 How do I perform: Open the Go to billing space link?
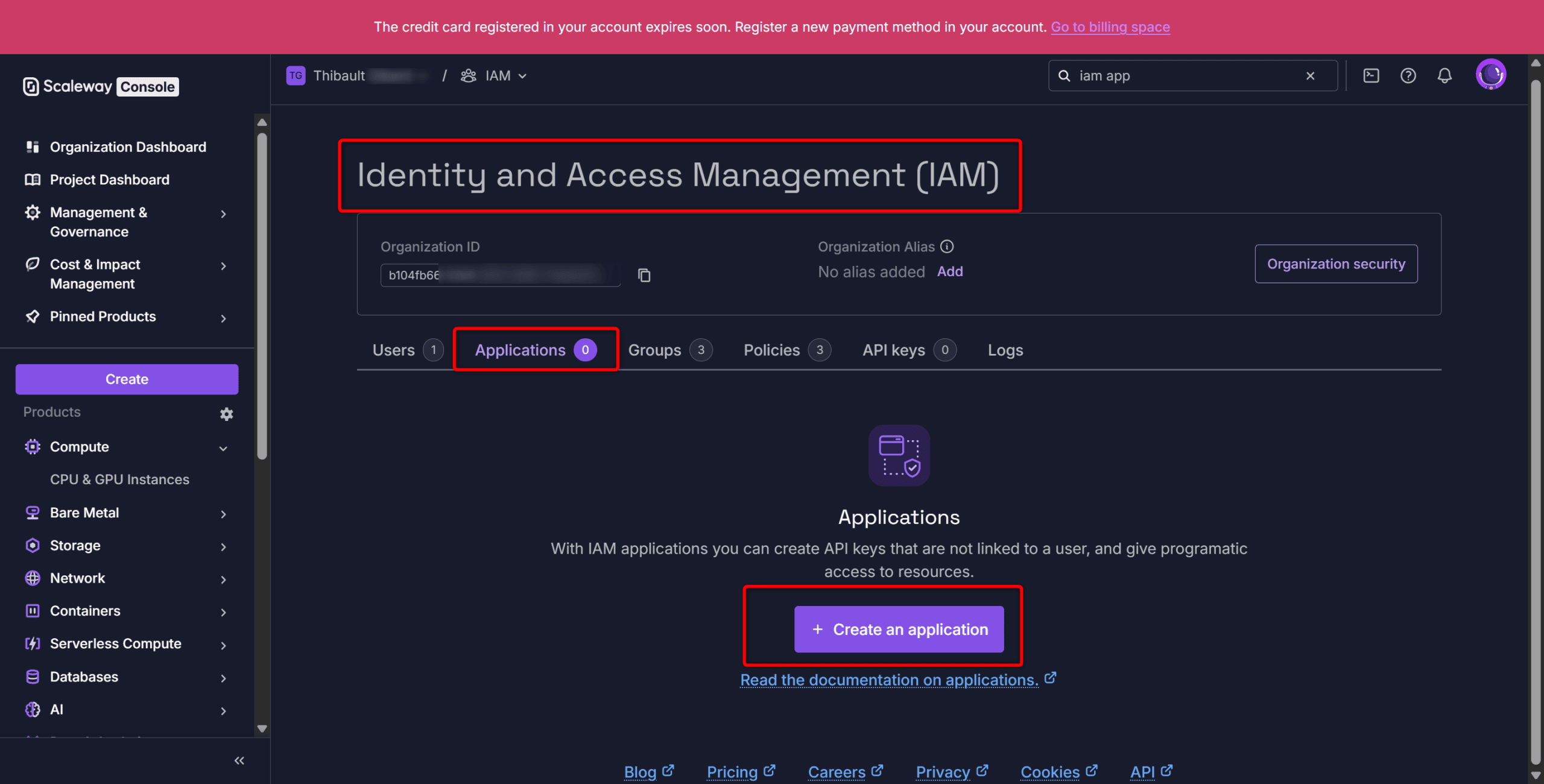pos(1110,27)
